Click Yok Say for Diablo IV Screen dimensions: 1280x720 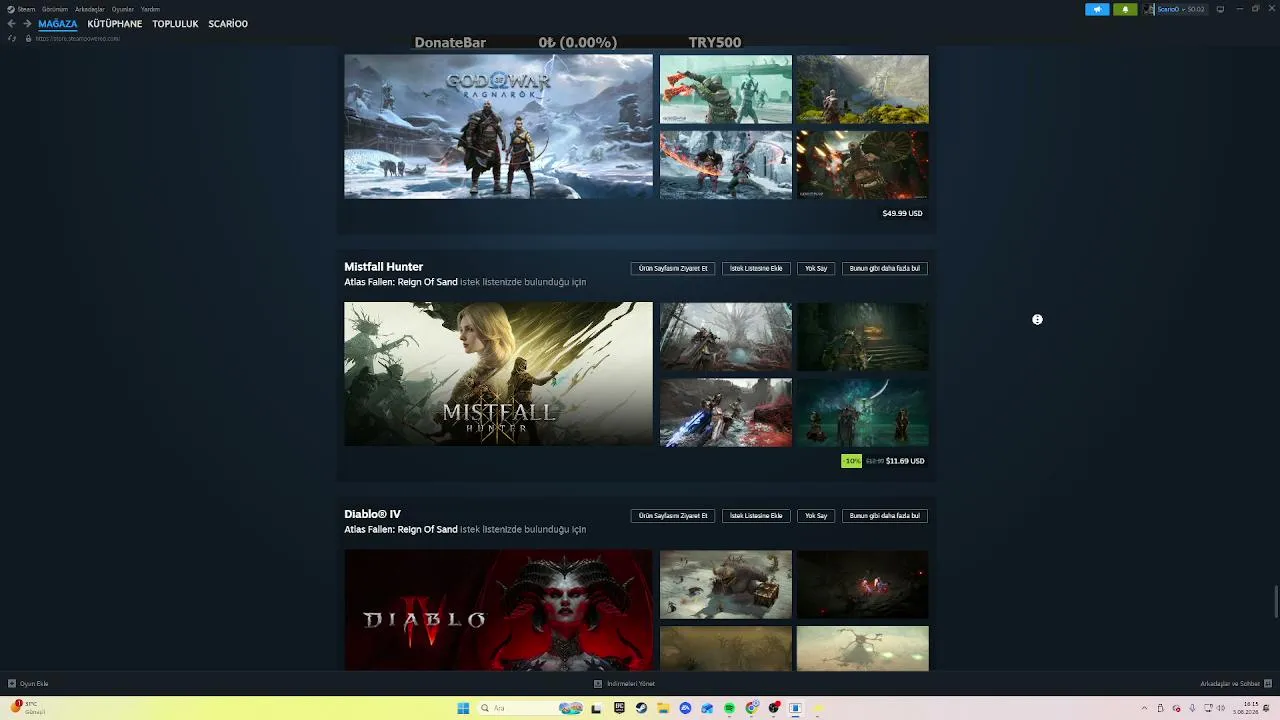pos(816,516)
